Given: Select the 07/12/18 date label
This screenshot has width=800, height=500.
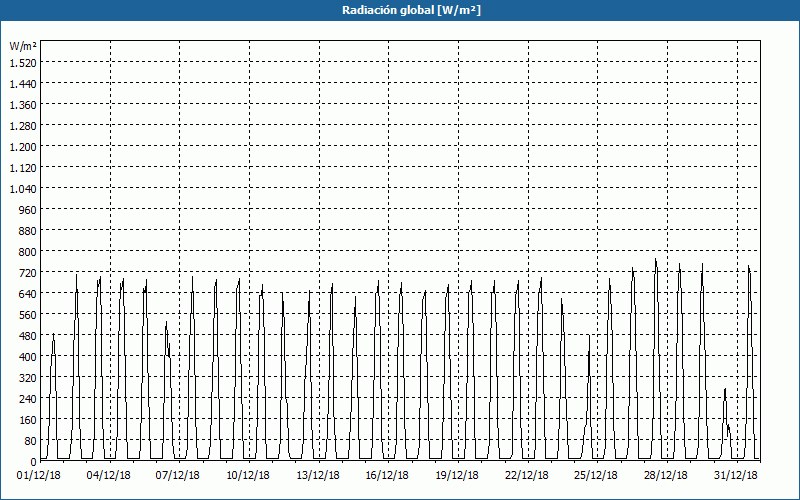Looking at the screenshot, I should [x=178, y=475].
